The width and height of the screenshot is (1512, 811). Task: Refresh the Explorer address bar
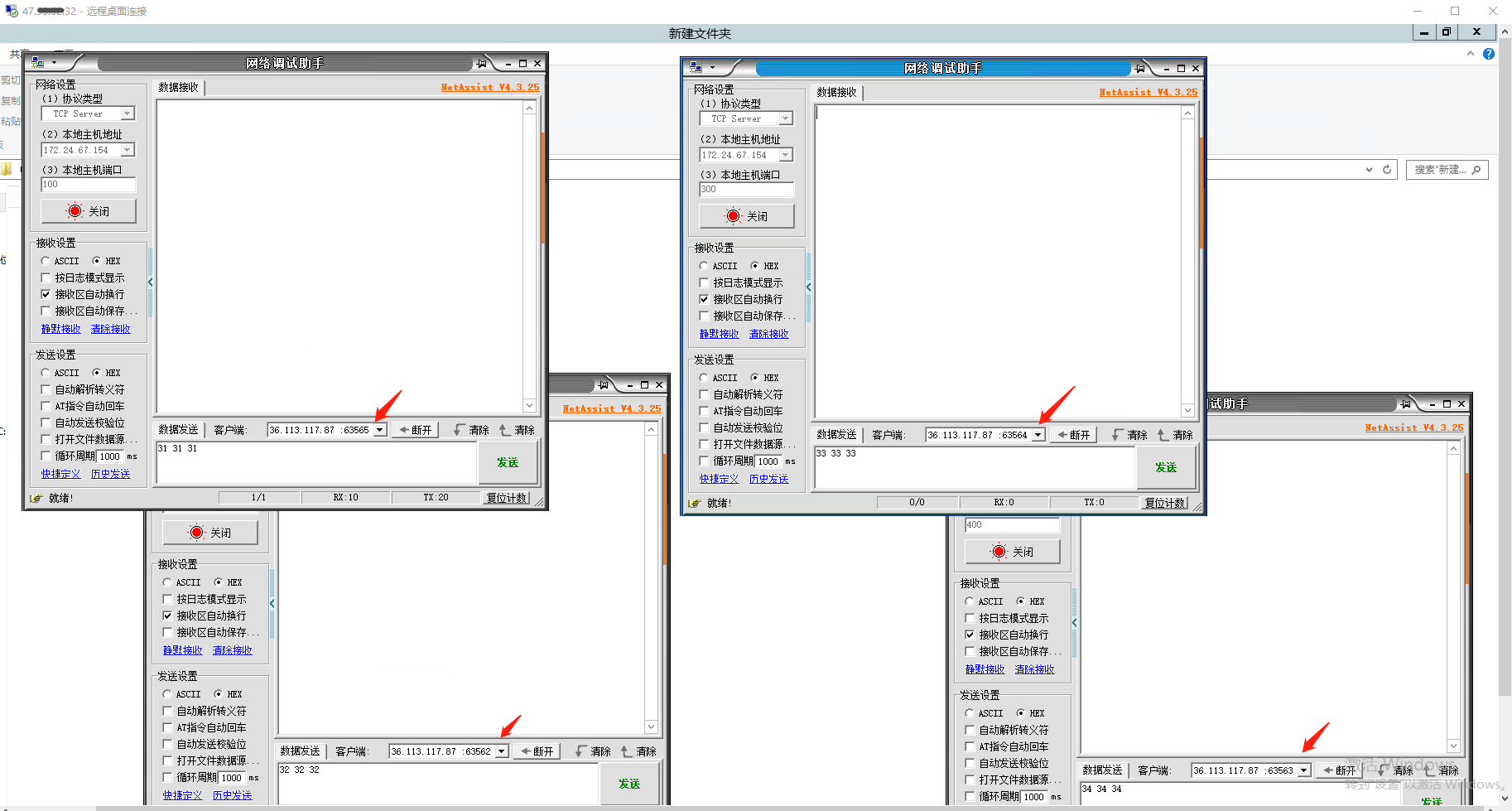1387,170
